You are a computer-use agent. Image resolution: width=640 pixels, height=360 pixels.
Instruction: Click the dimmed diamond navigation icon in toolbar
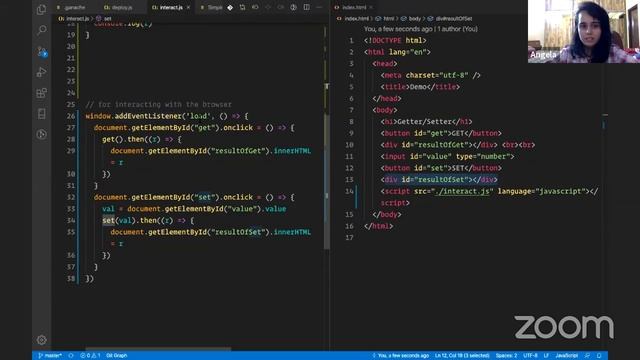tap(268, 7)
